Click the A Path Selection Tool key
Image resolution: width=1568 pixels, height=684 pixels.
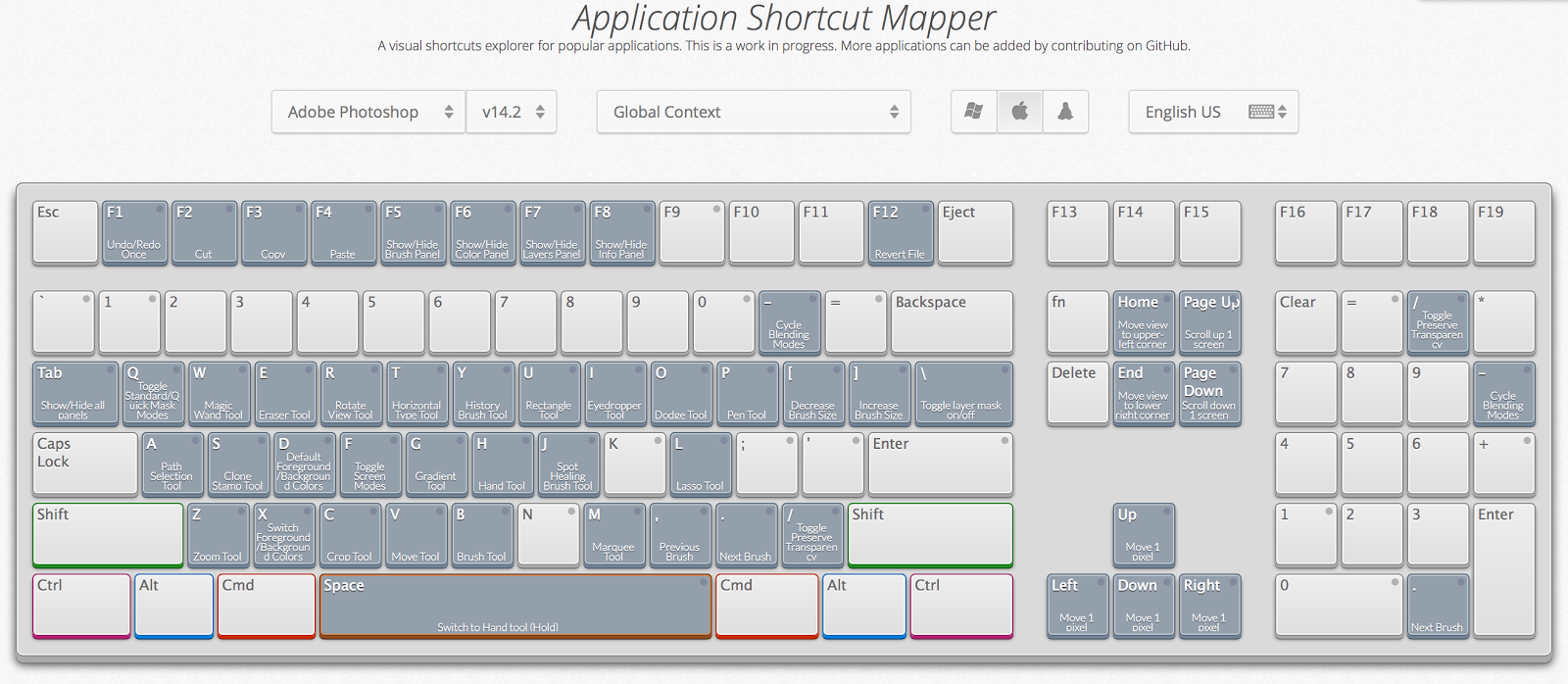172,464
